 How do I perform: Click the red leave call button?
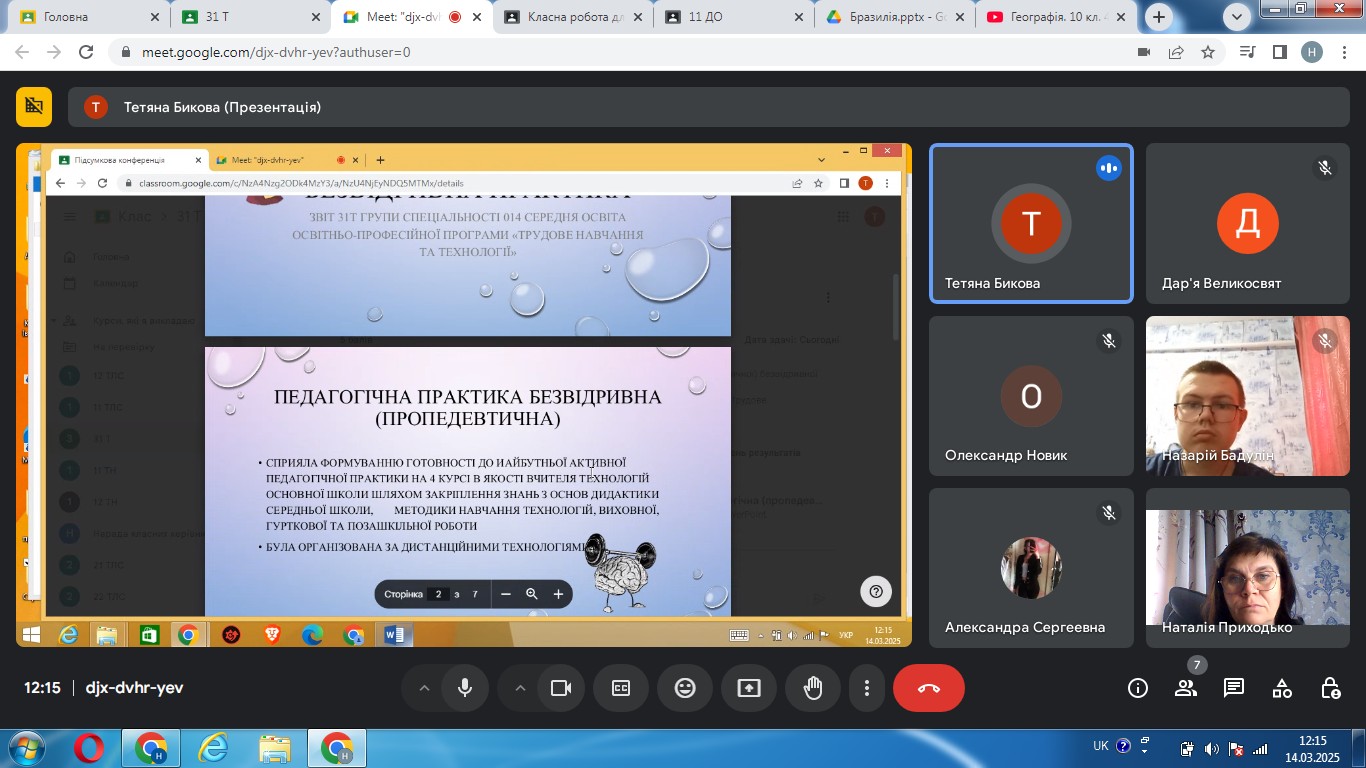928,688
